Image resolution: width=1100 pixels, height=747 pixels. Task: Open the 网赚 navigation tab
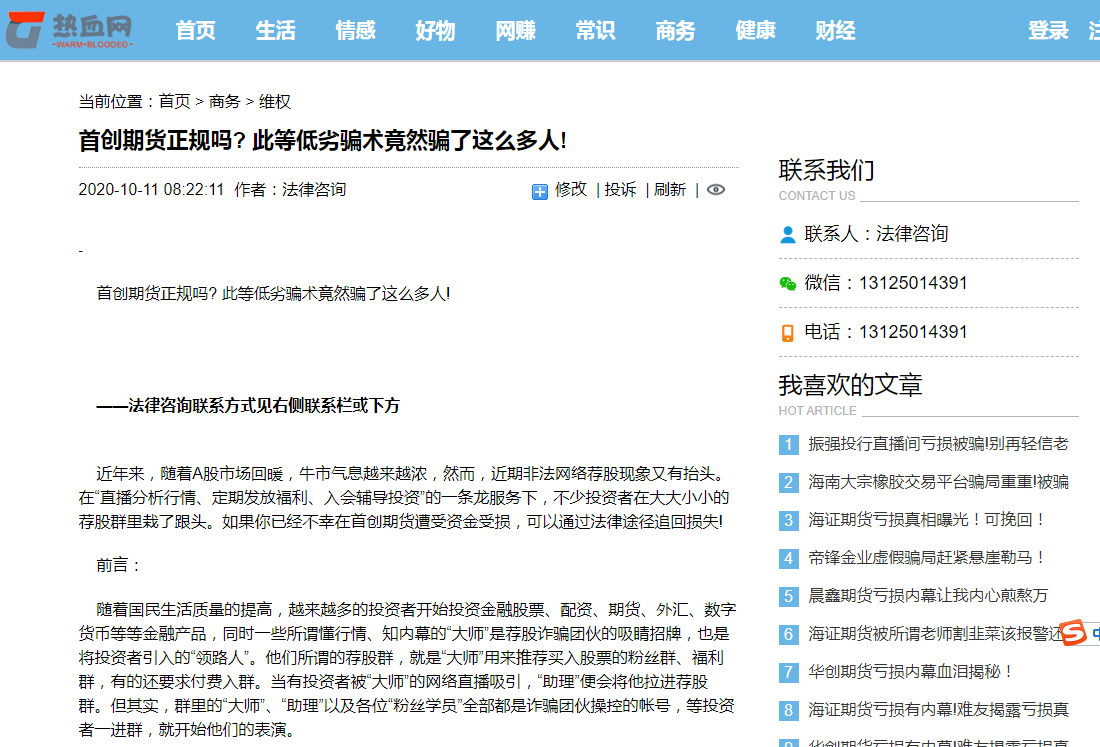(515, 30)
